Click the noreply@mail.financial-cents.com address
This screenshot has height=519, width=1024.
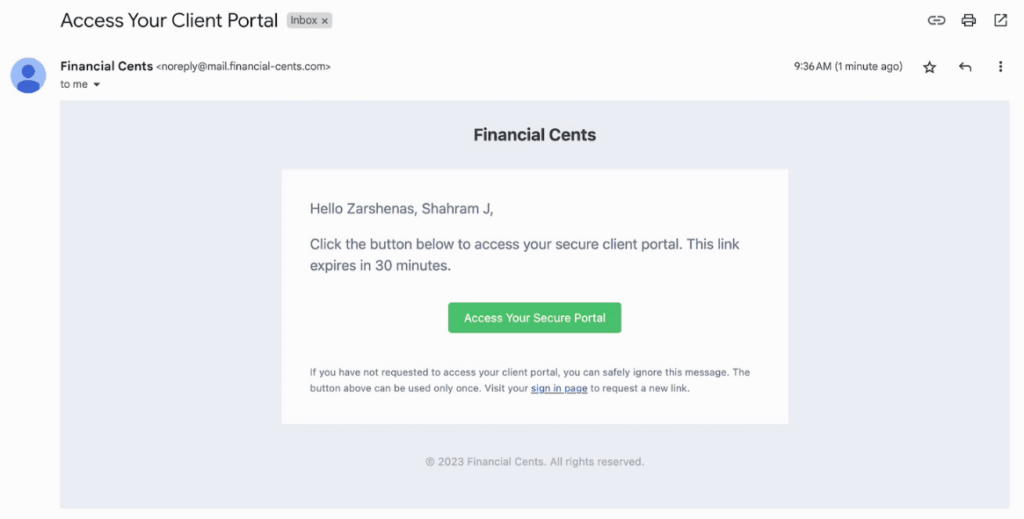click(x=243, y=67)
